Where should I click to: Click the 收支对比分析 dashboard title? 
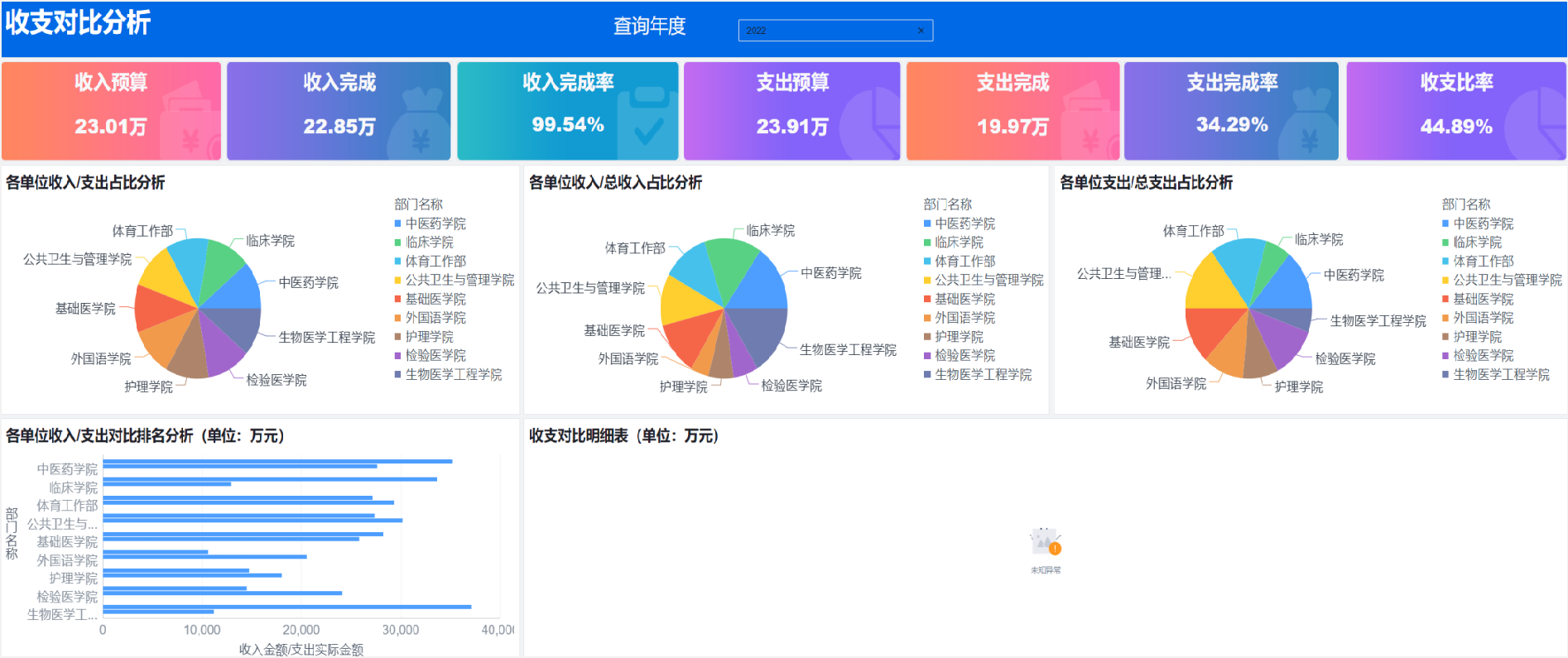click(x=79, y=22)
